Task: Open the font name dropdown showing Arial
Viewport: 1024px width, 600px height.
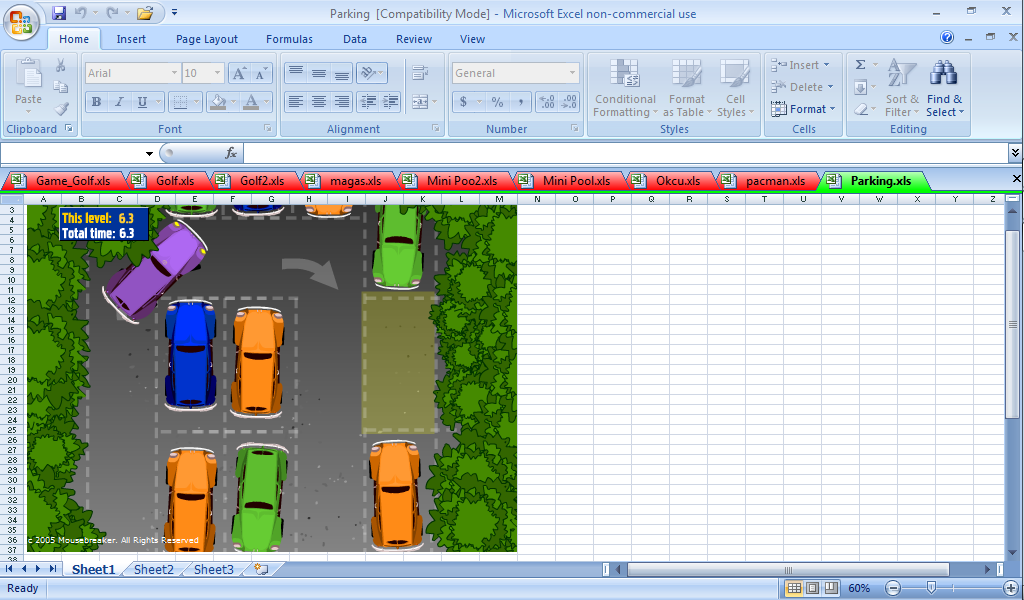Action: click(x=174, y=73)
